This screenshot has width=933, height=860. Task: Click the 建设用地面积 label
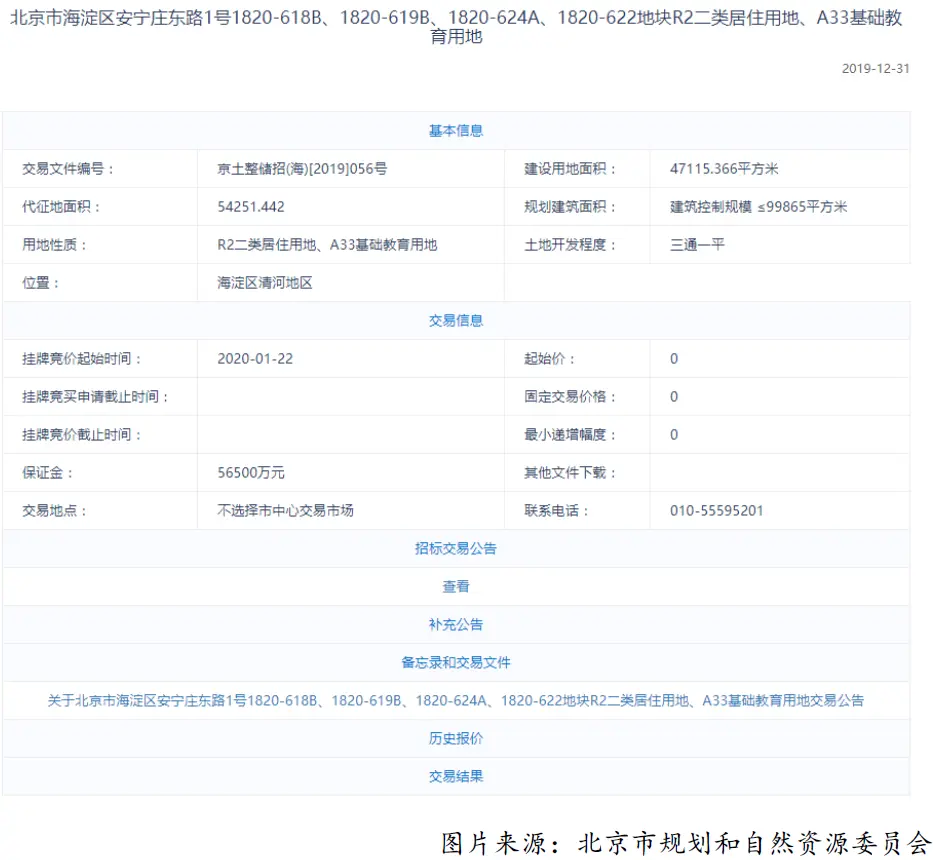point(570,169)
